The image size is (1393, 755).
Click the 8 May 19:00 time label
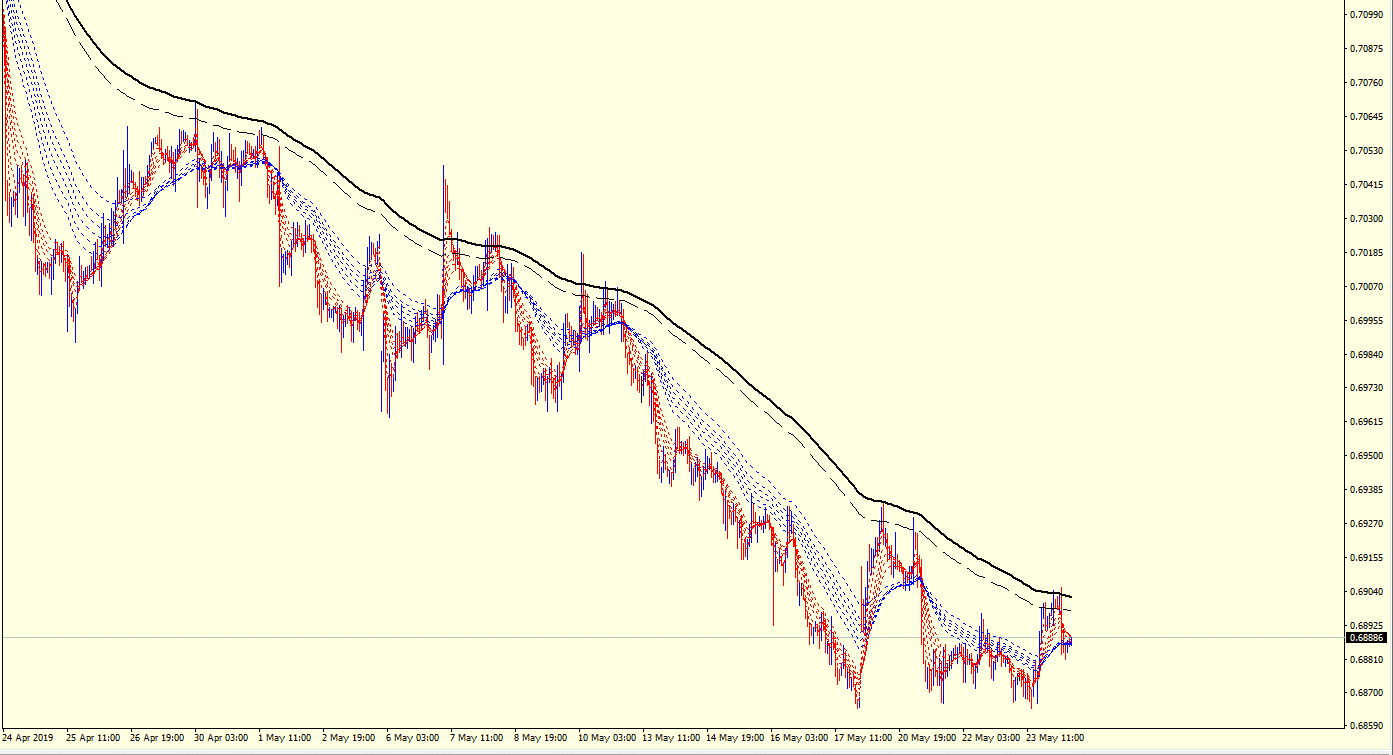(542, 738)
